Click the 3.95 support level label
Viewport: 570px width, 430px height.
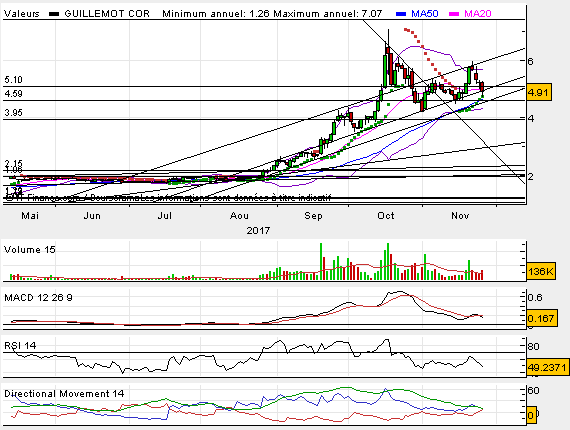tap(13, 113)
